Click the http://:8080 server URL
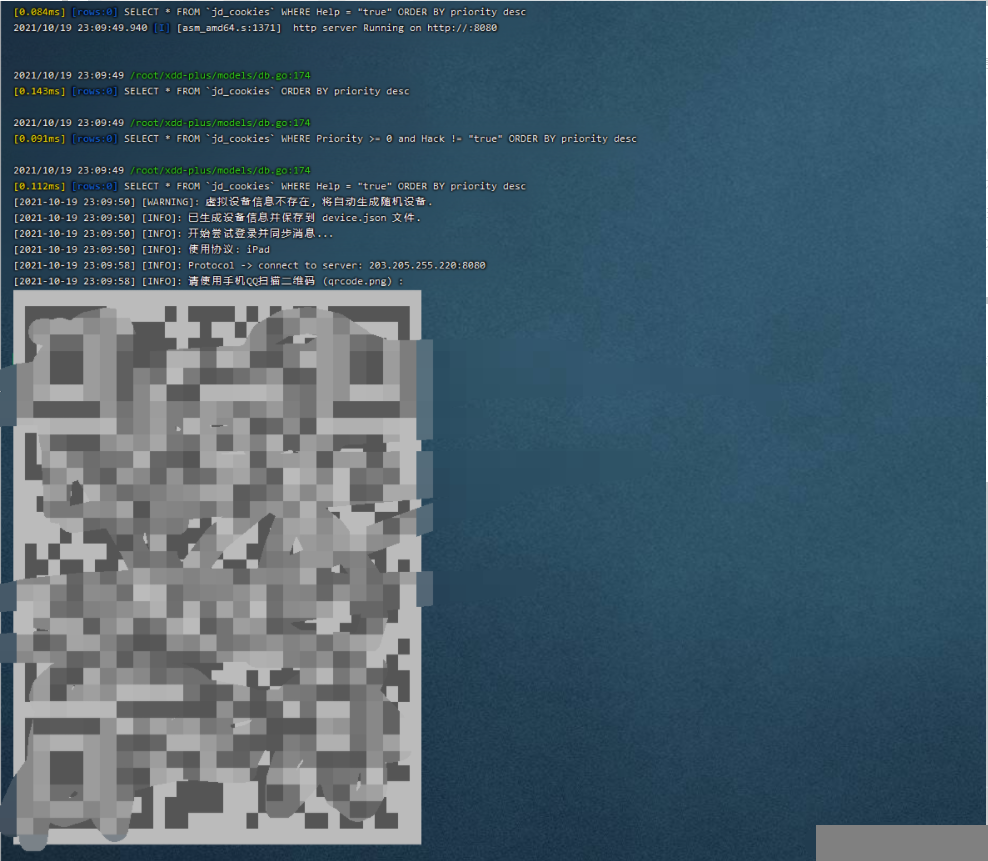The image size is (988, 861). pyautogui.click(x=462, y=28)
